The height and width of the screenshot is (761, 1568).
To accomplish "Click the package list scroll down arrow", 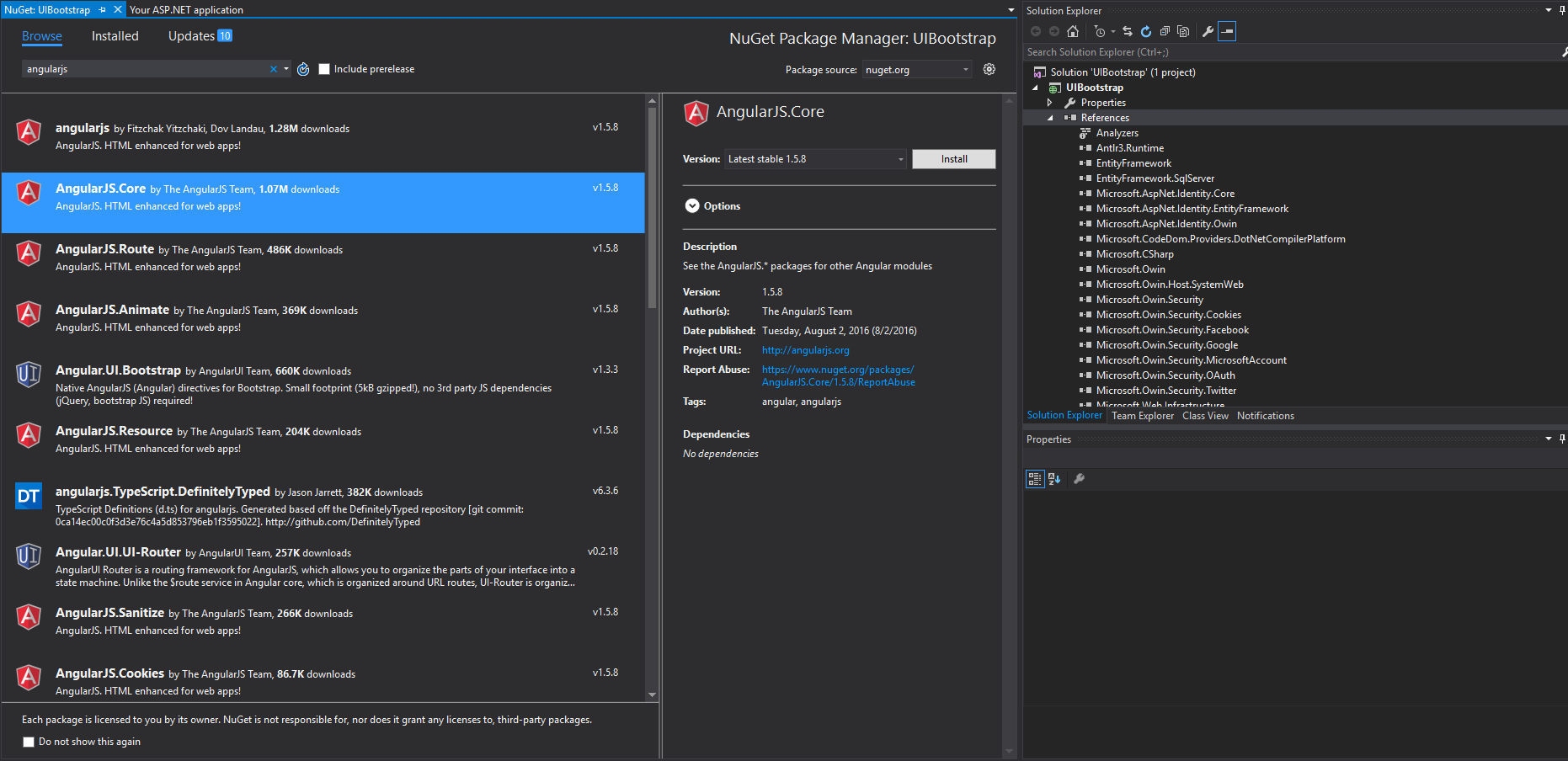I will [x=652, y=695].
